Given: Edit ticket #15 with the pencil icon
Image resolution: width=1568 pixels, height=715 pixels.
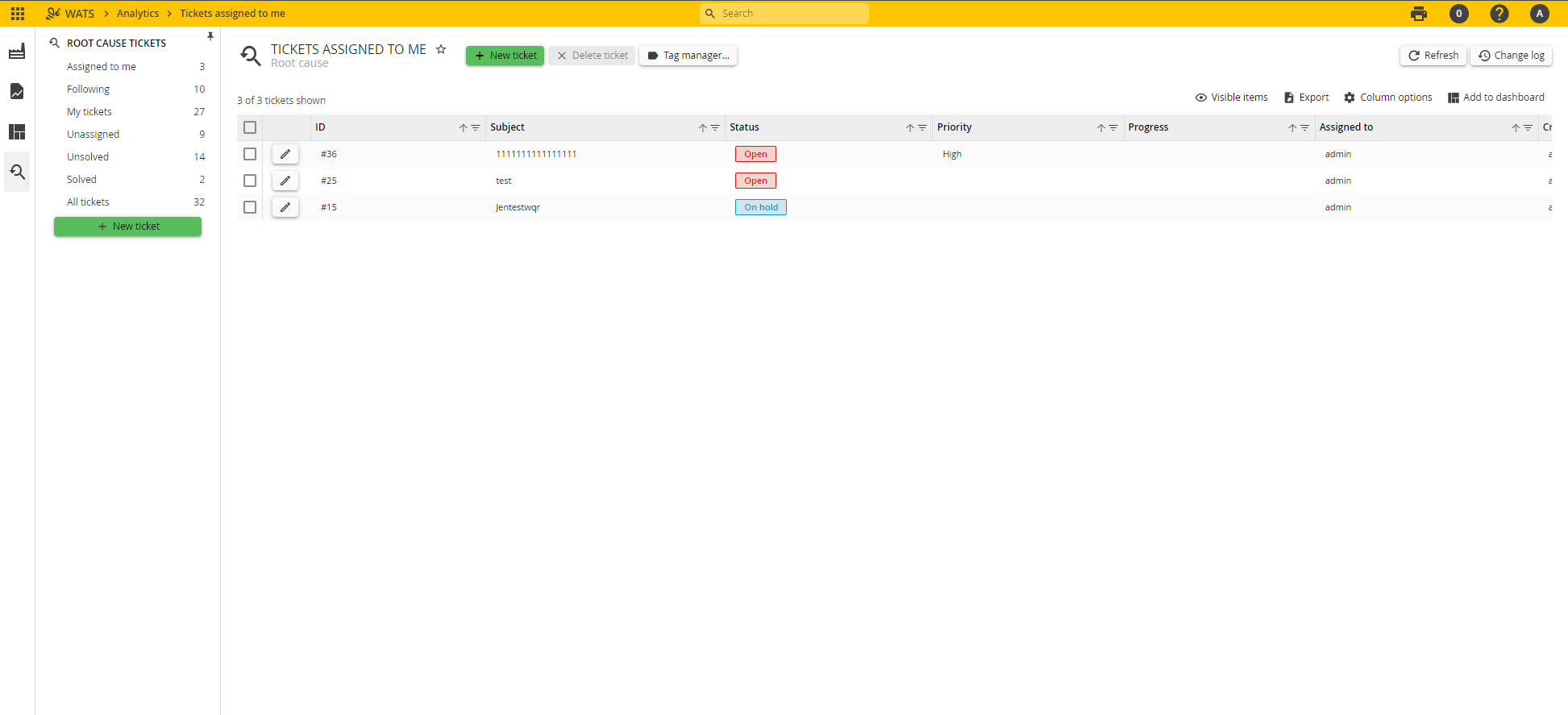Looking at the screenshot, I should pos(285,207).
